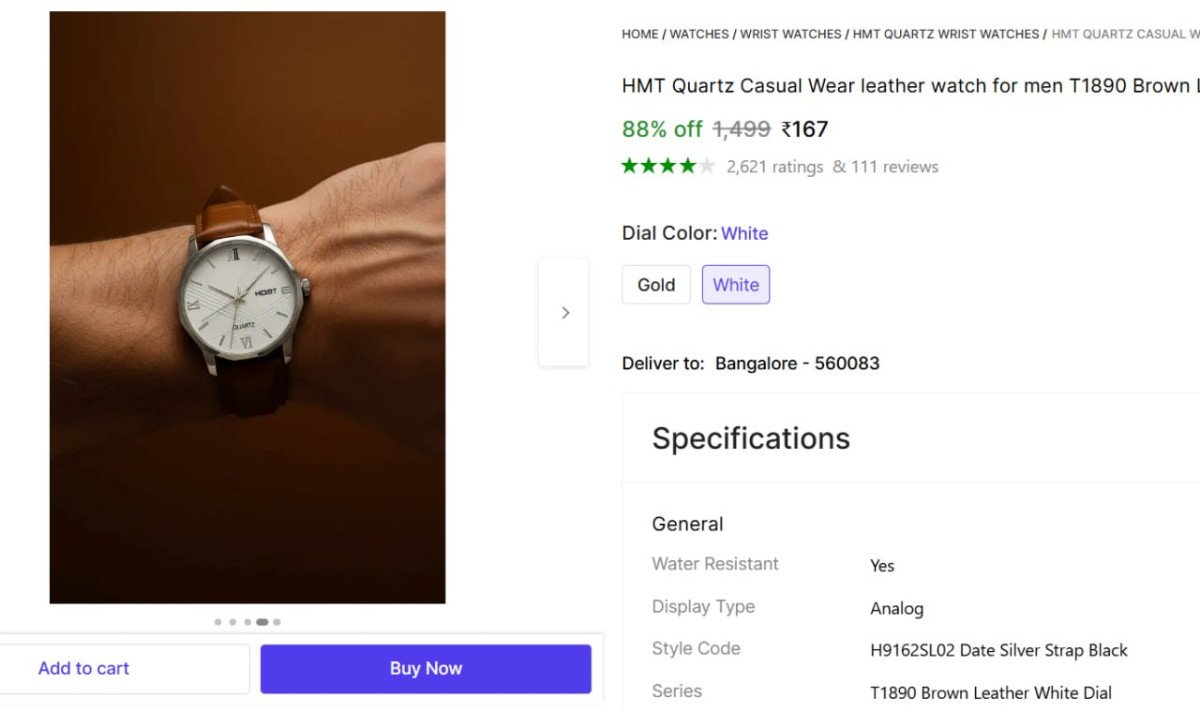Open the WRIST WATCHES breadcrumb
The width and height of the screenshot is (1200, 711).
[790, 33]
